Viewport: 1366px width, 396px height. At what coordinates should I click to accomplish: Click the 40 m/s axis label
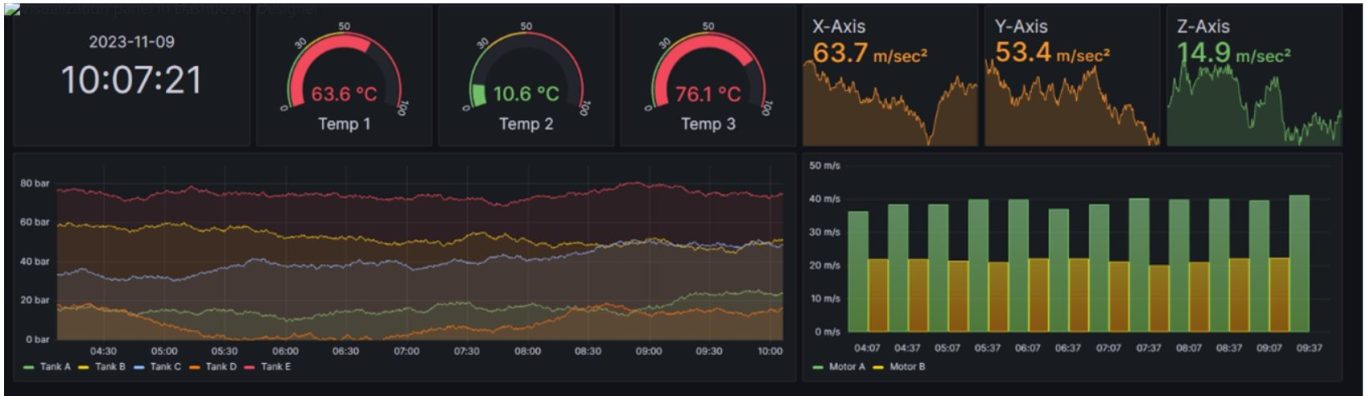[x=824, y=199]
